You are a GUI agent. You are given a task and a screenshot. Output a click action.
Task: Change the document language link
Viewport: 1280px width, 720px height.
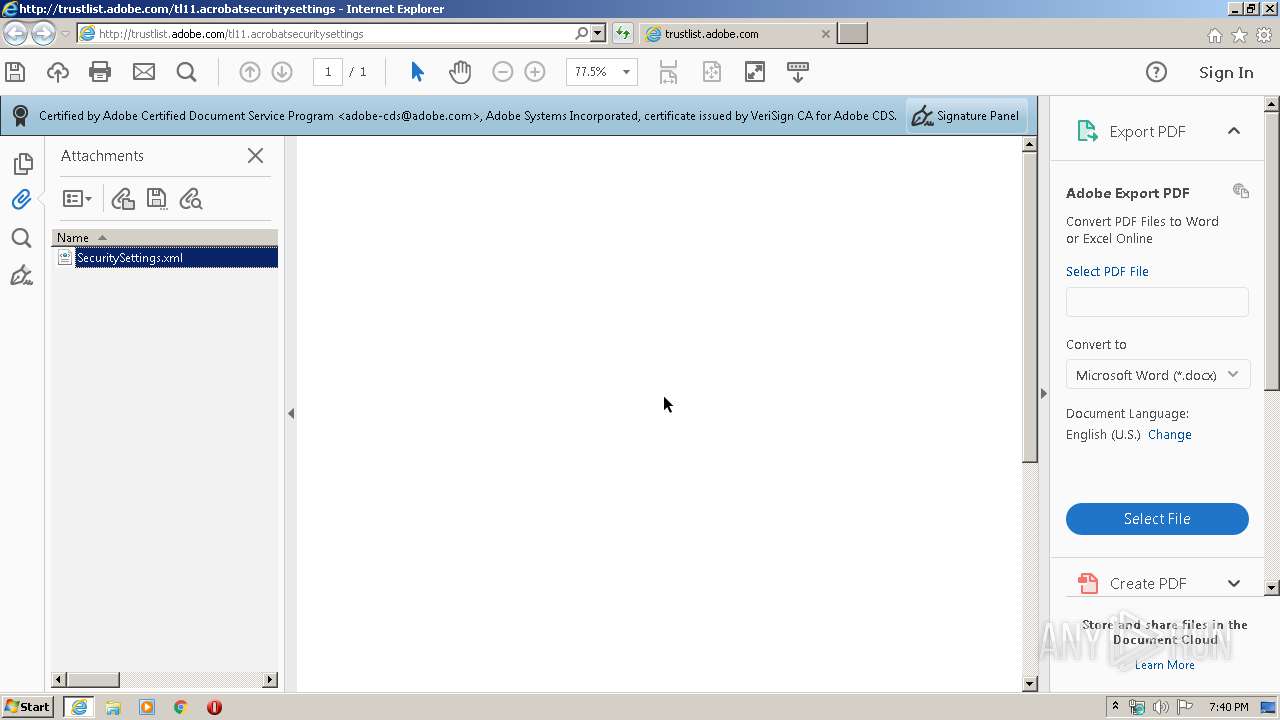[x=1169, y=435]
